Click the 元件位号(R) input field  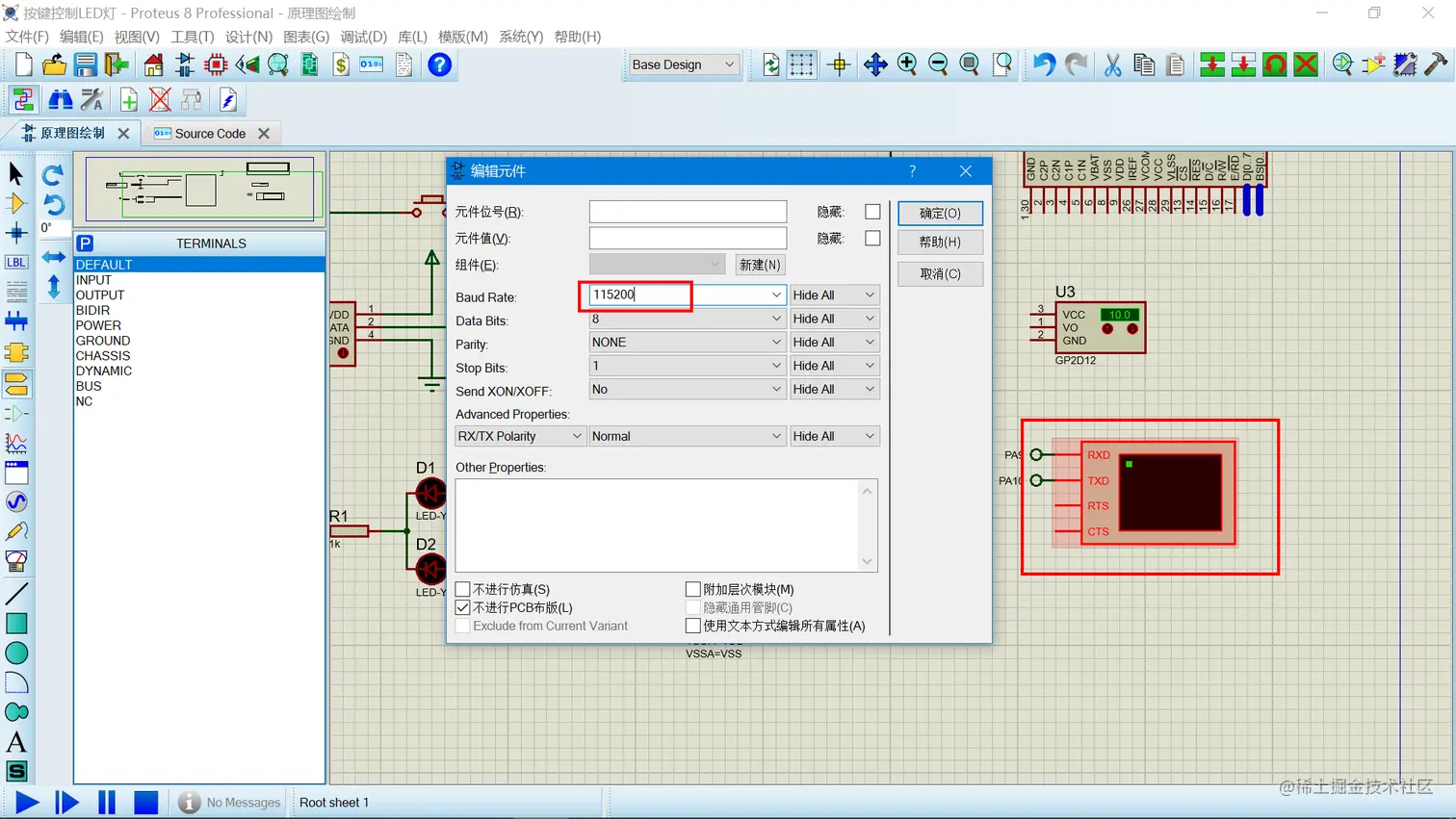pyautogui.click(x=688, y=212)
